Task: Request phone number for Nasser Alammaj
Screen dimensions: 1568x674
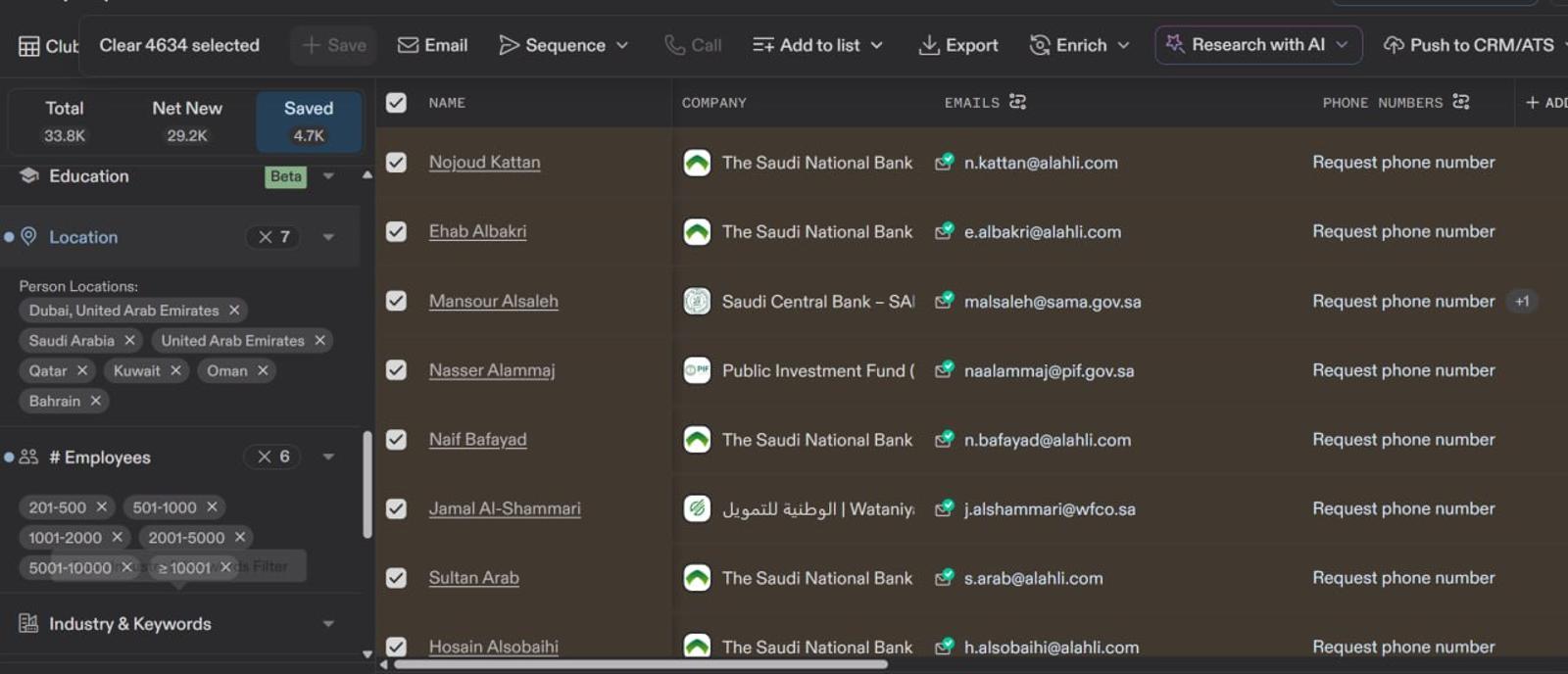Action: (1403, 370)
